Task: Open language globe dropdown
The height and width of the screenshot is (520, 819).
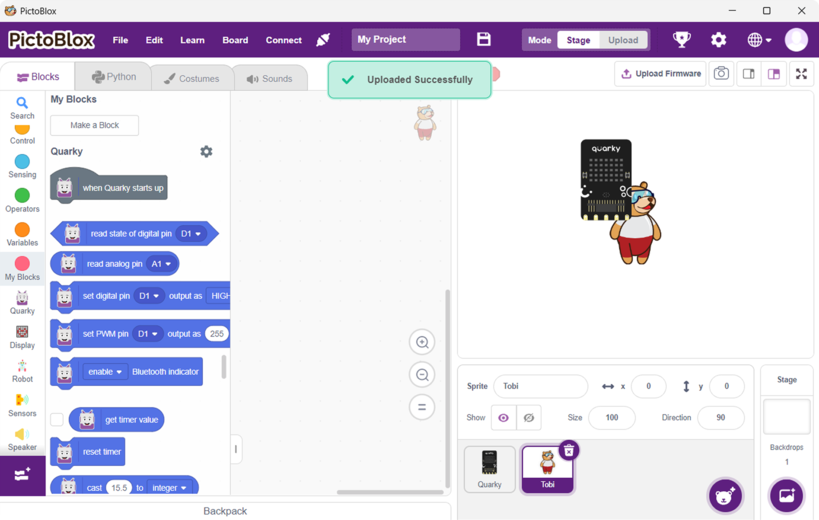Action: coord(759,40)
